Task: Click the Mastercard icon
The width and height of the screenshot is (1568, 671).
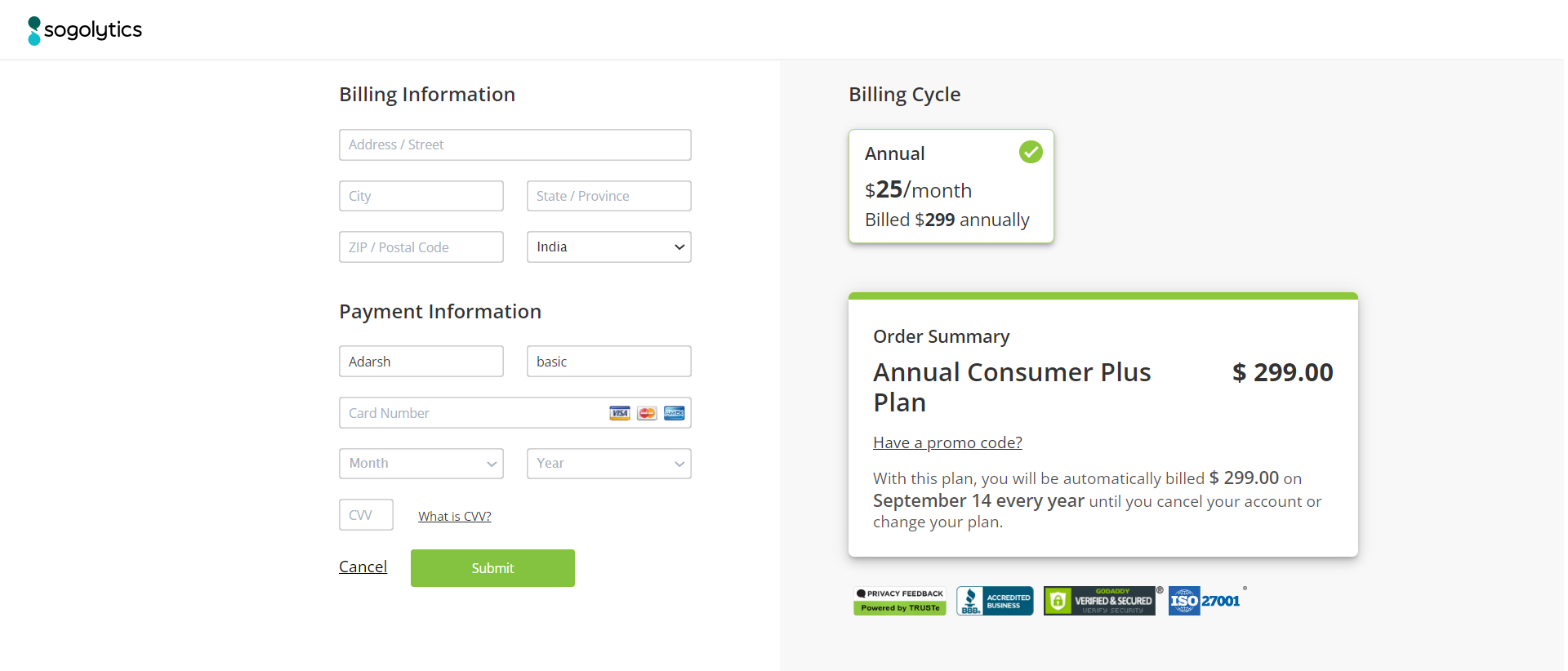Action: (x=647, y=413)
